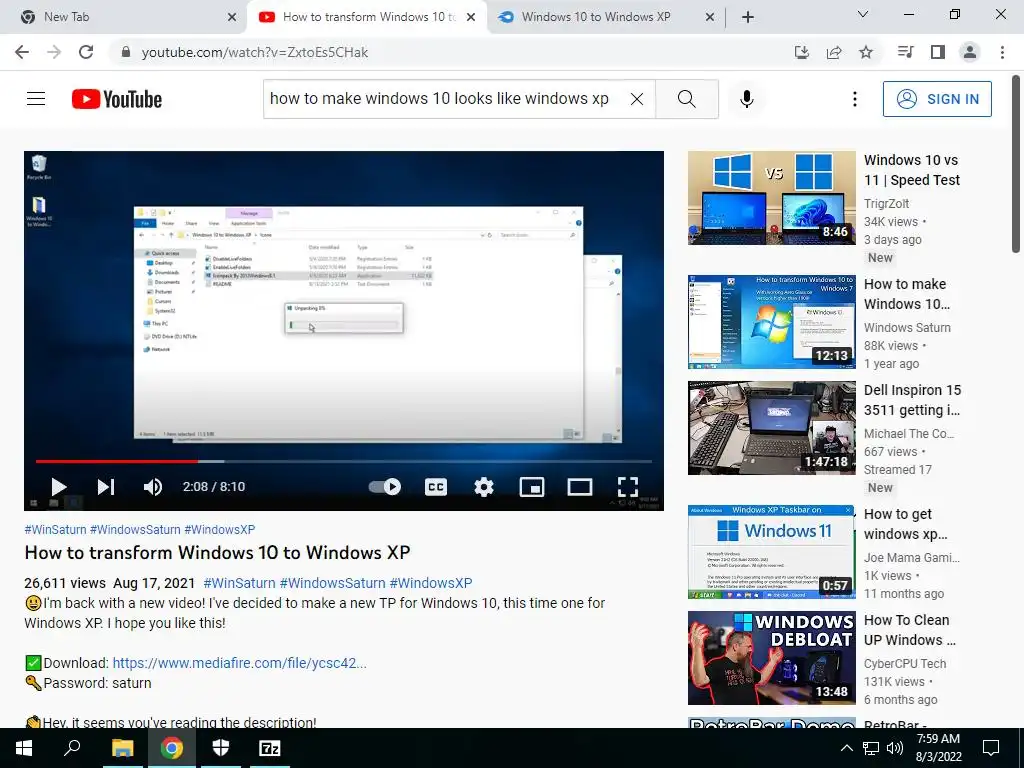Screen dimensions: 1024x768
Task: Open video player settings gear
Action: coord(484,487)
